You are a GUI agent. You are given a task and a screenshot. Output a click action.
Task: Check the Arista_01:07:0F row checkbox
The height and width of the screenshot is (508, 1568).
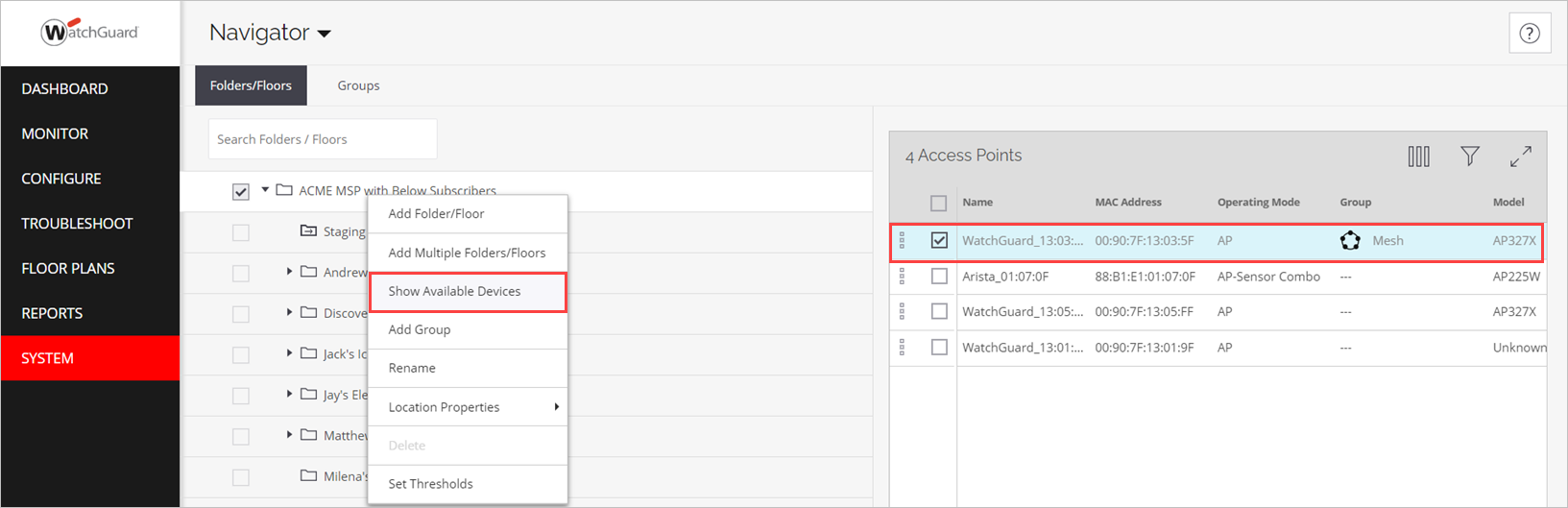[939, 277]
